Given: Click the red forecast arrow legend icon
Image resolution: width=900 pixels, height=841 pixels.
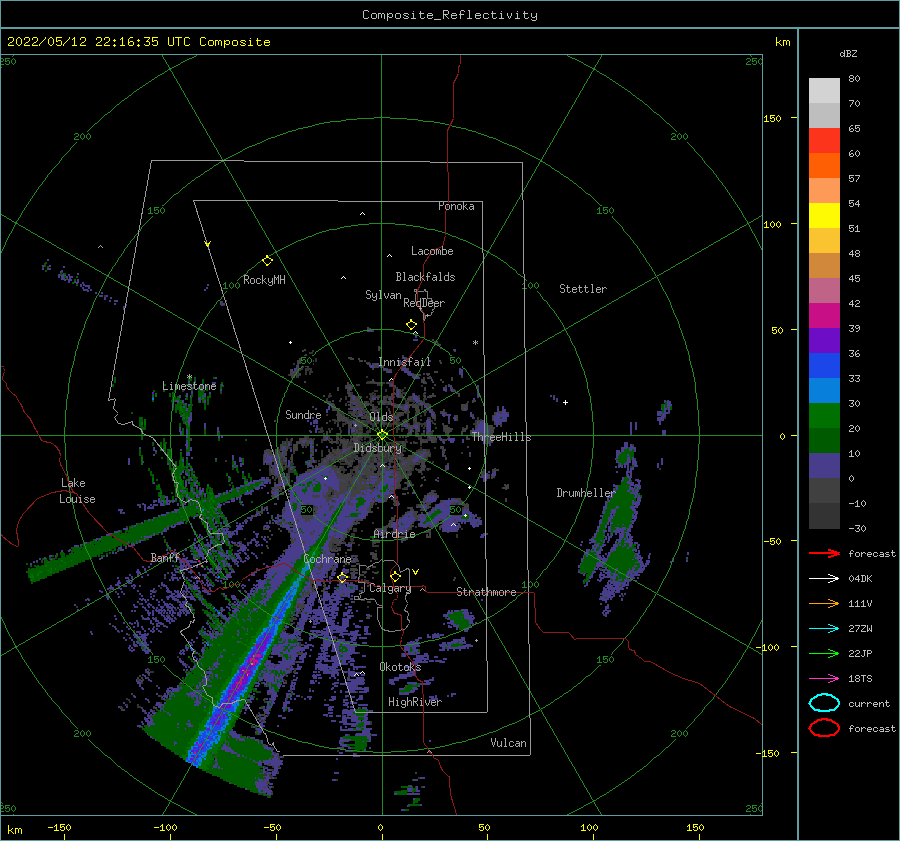Looking at the screenshot, I should point(824,553).
